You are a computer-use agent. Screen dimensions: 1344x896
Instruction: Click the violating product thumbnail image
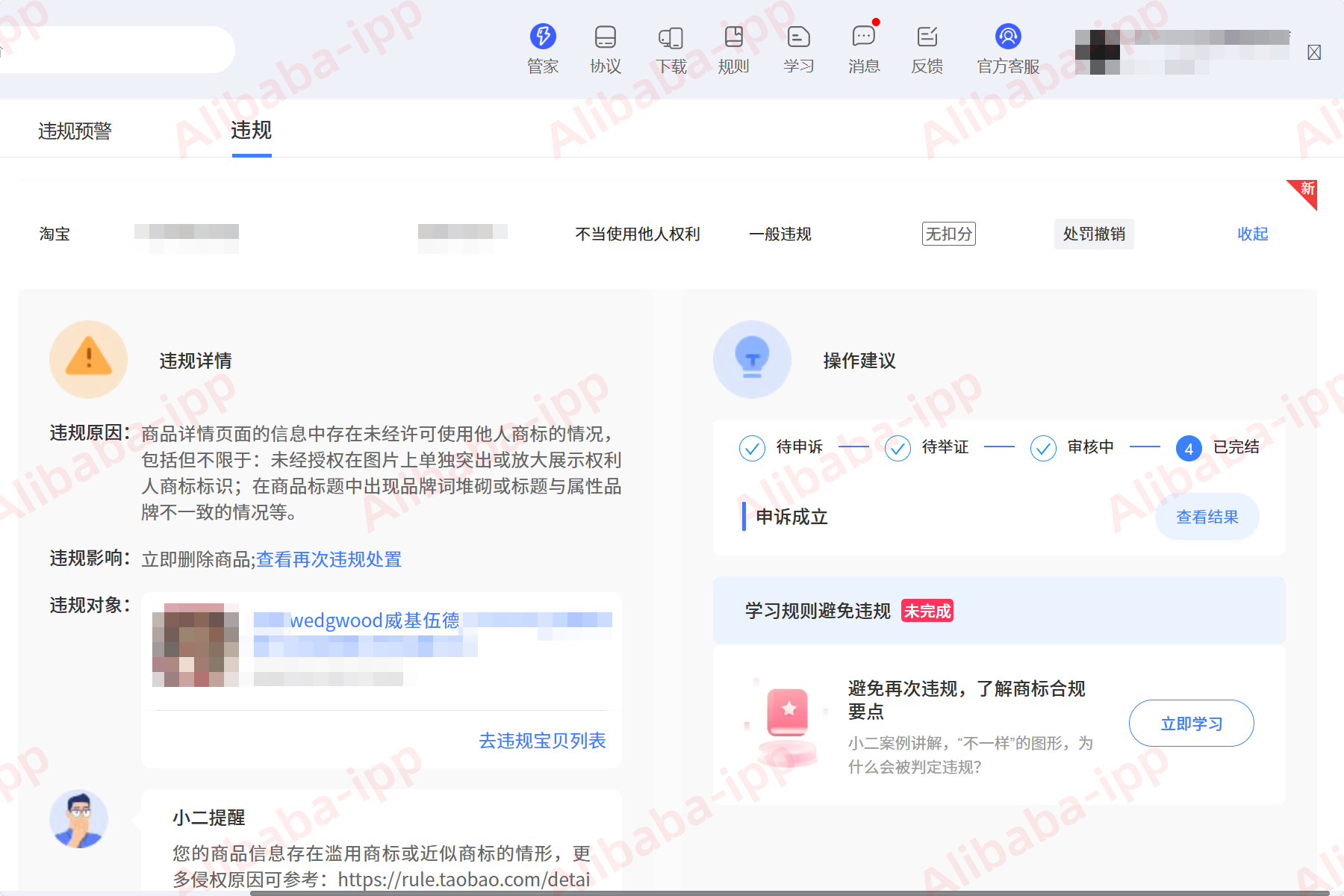[x=196, y=645]
